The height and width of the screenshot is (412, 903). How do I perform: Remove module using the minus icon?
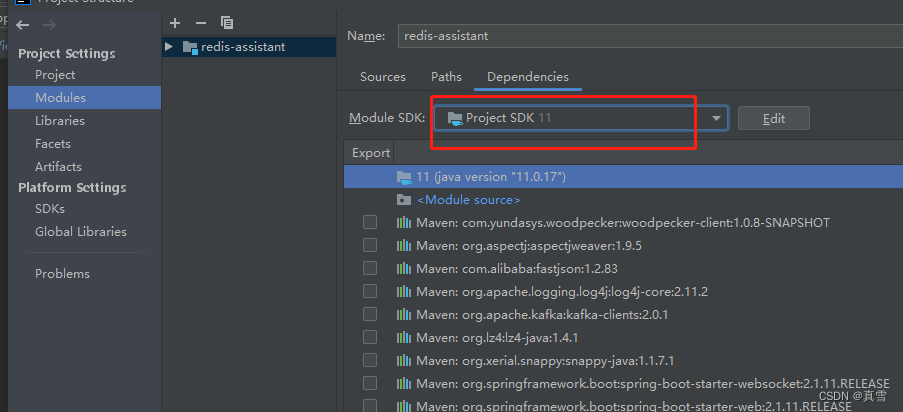click(200, 23)
